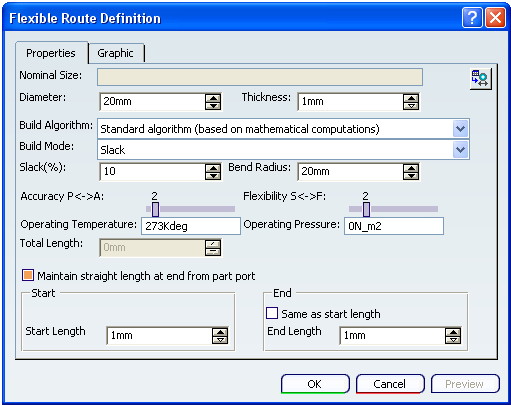Enable Same as start length checkbox
The width and height of the screenshot is (511, 405).
coord(272,313)
